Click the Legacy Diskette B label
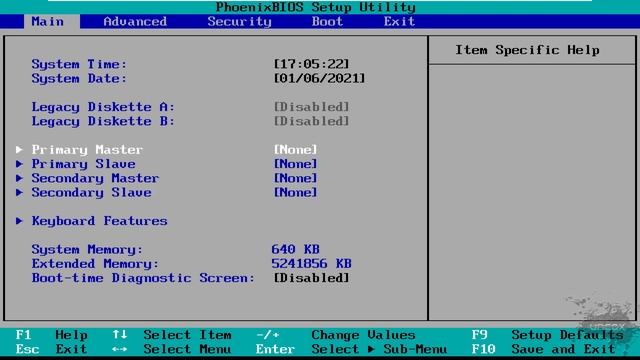This screenshot has width=640, height=360. 103,121
